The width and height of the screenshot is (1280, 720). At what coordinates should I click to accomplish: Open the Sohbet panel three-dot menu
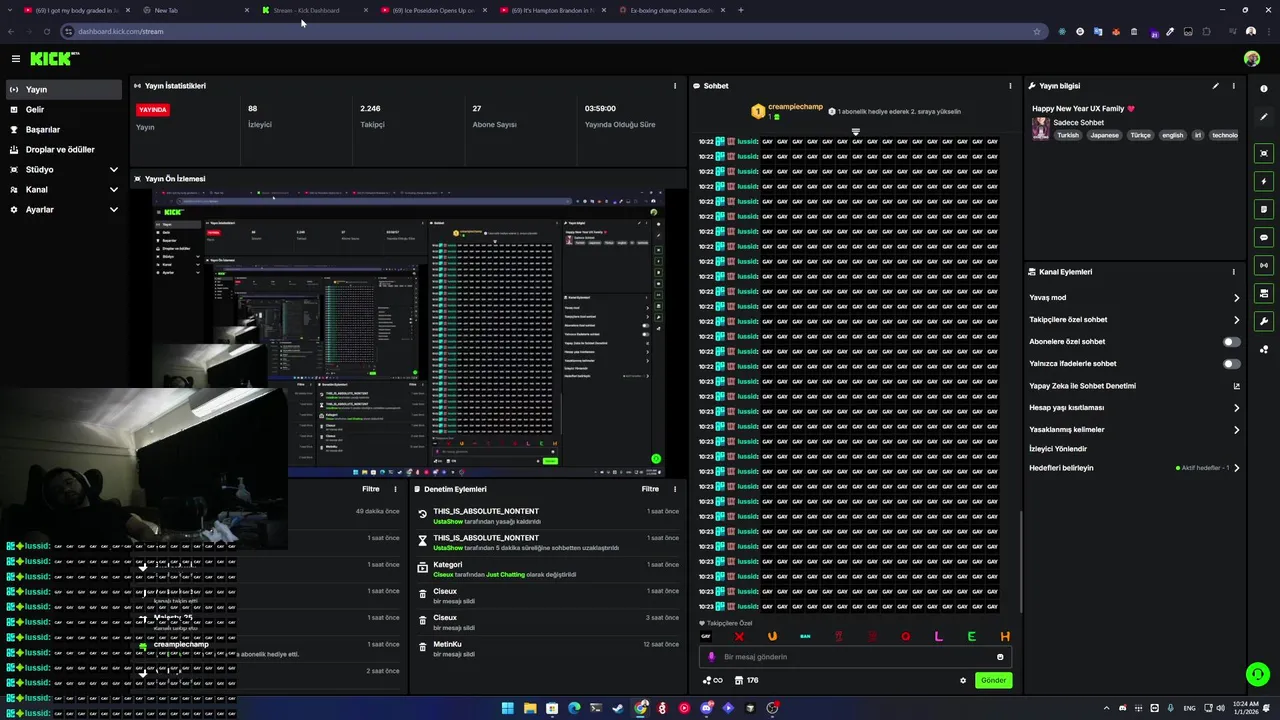[1010, 86]
